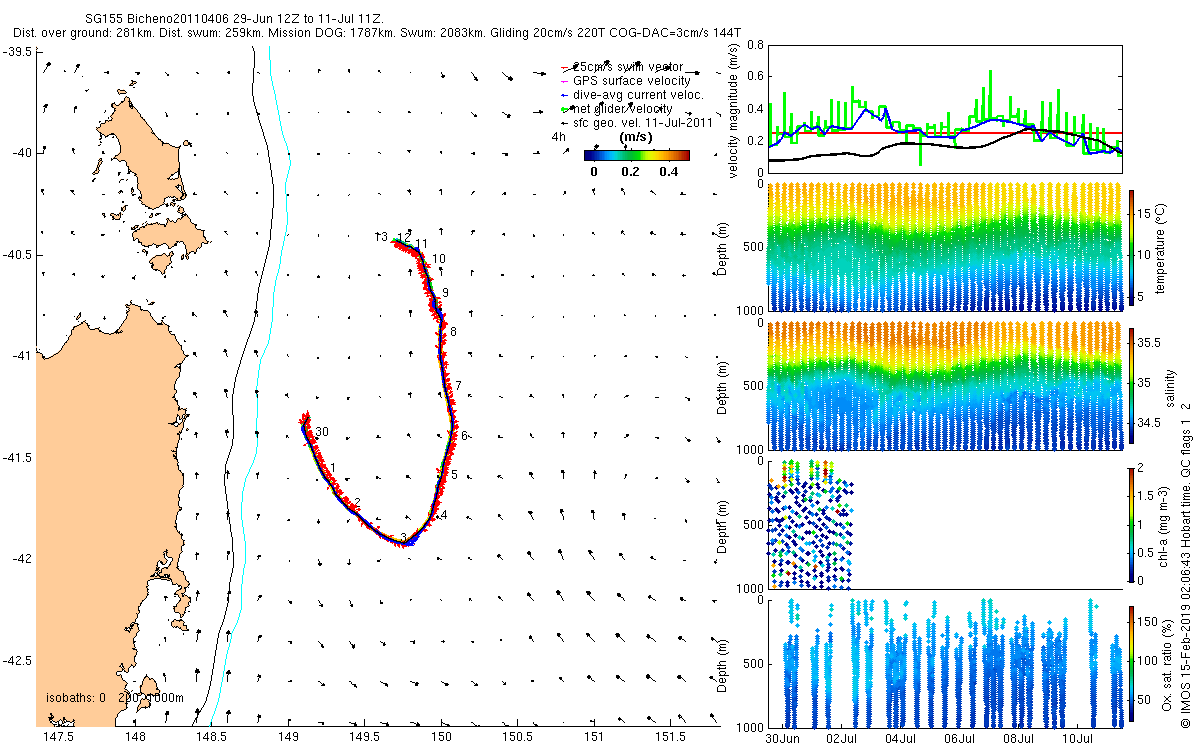Image resolution: width=1200 pixels, height=750 pixels.
Task: Click the 'isobaths: 0 200 1000m' note
Action: [115, 697]
